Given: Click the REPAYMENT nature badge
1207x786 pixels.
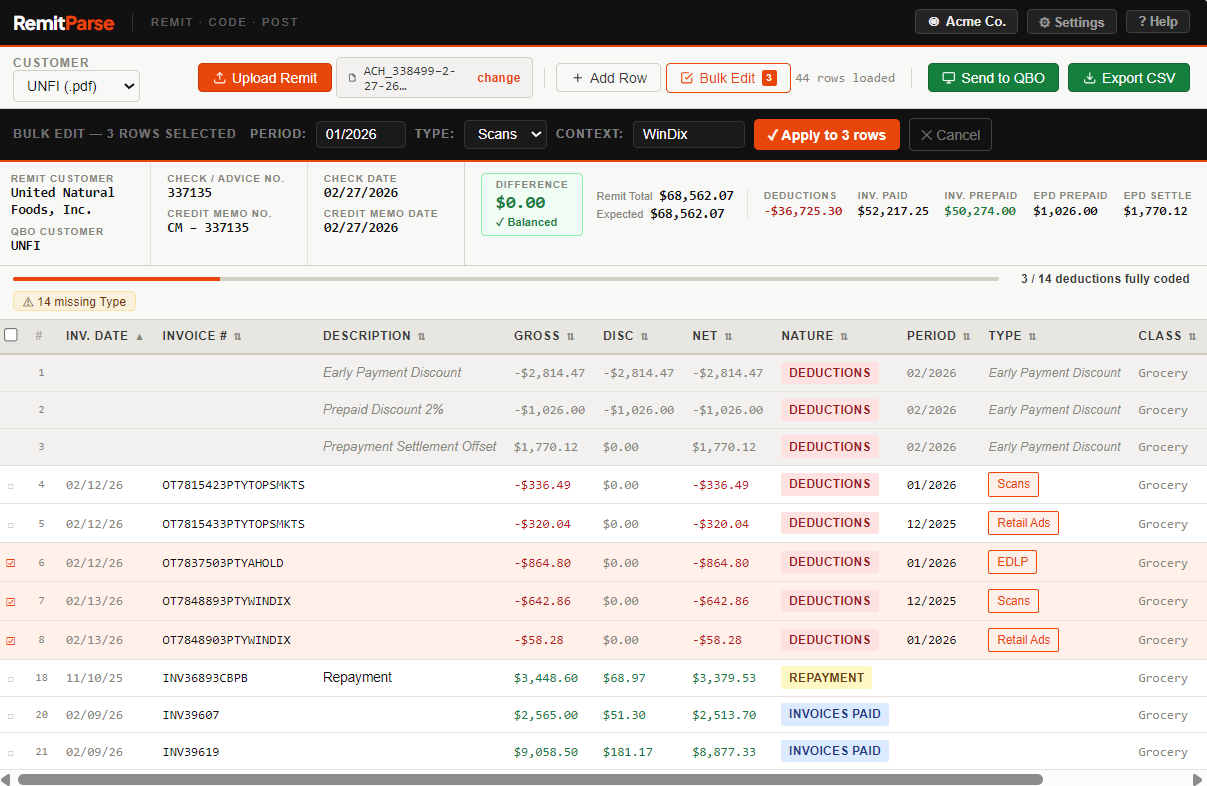Looking at the screenshot, I should [x=826, y=678].
